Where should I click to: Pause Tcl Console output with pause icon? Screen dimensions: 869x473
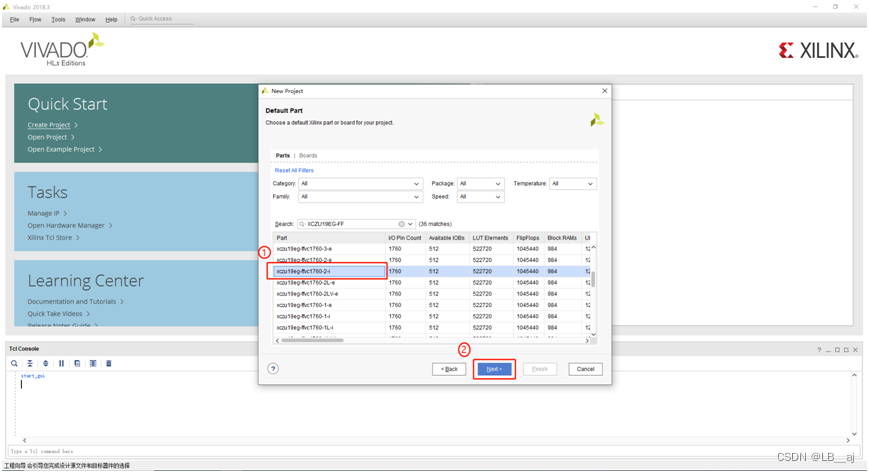click(62, 363)
